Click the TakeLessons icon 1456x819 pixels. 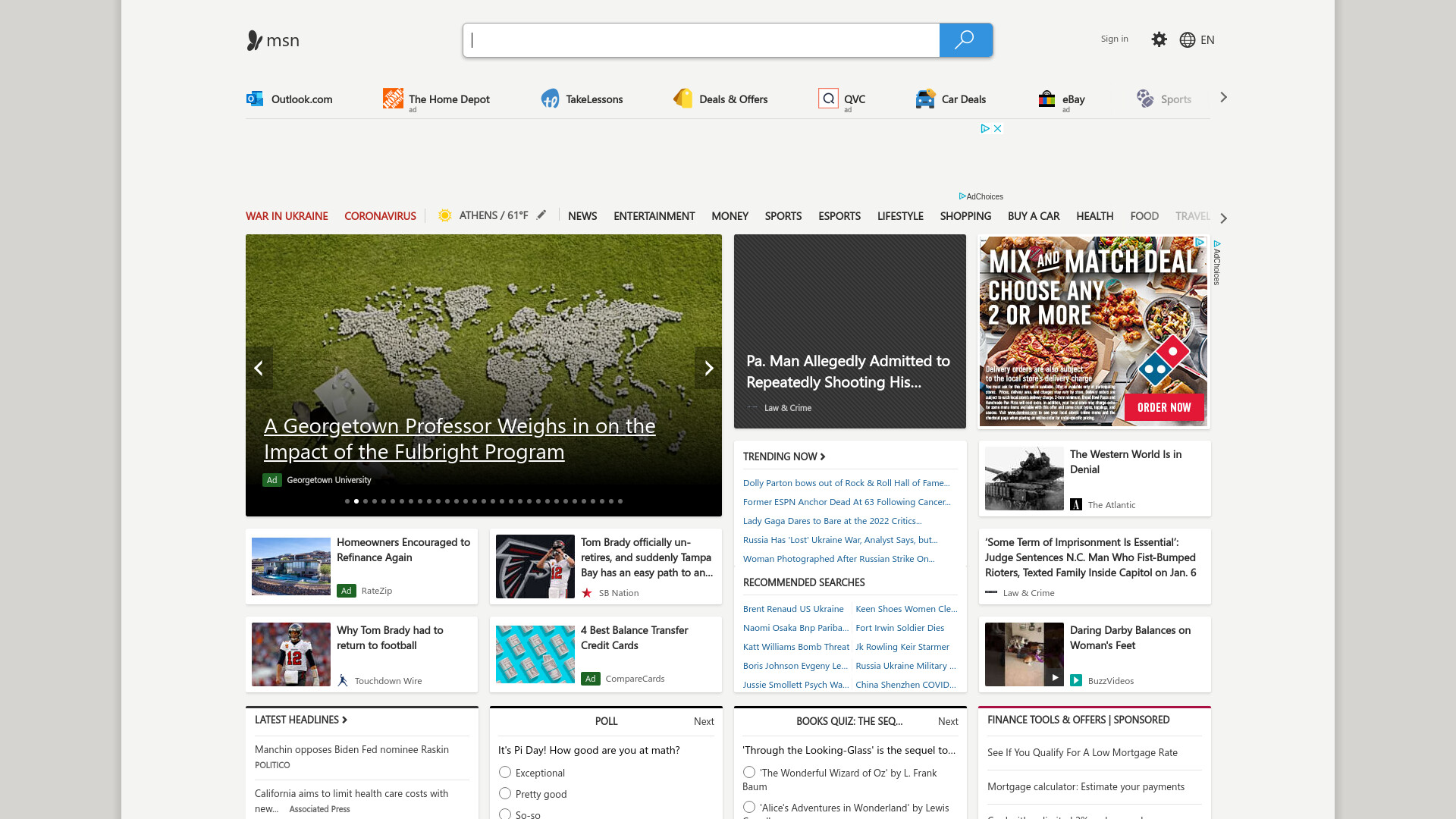coord(550,99)
